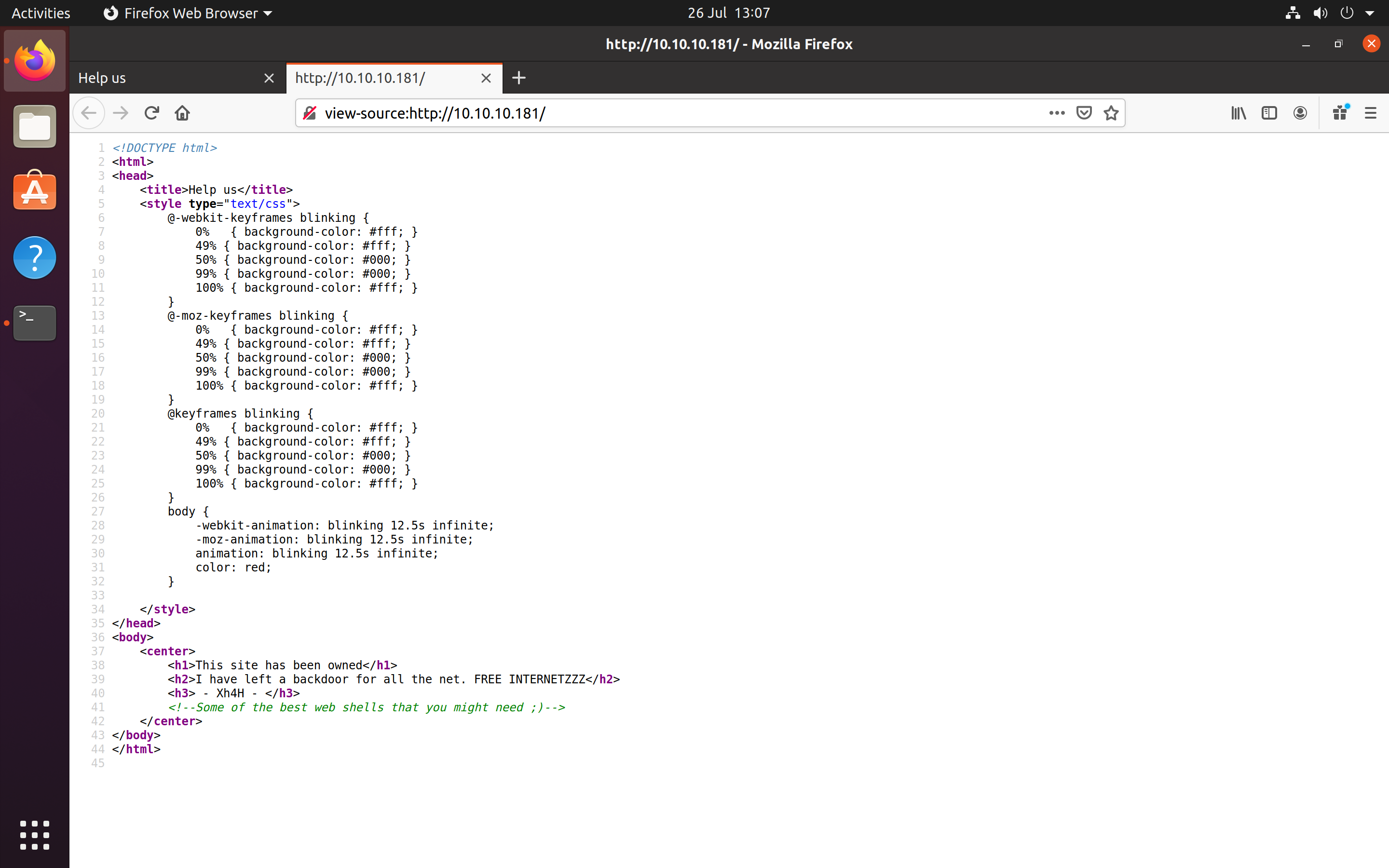Screen dimensions: 1389x868
Task: Open Help from the dock
Action: [x=35, y=257]
